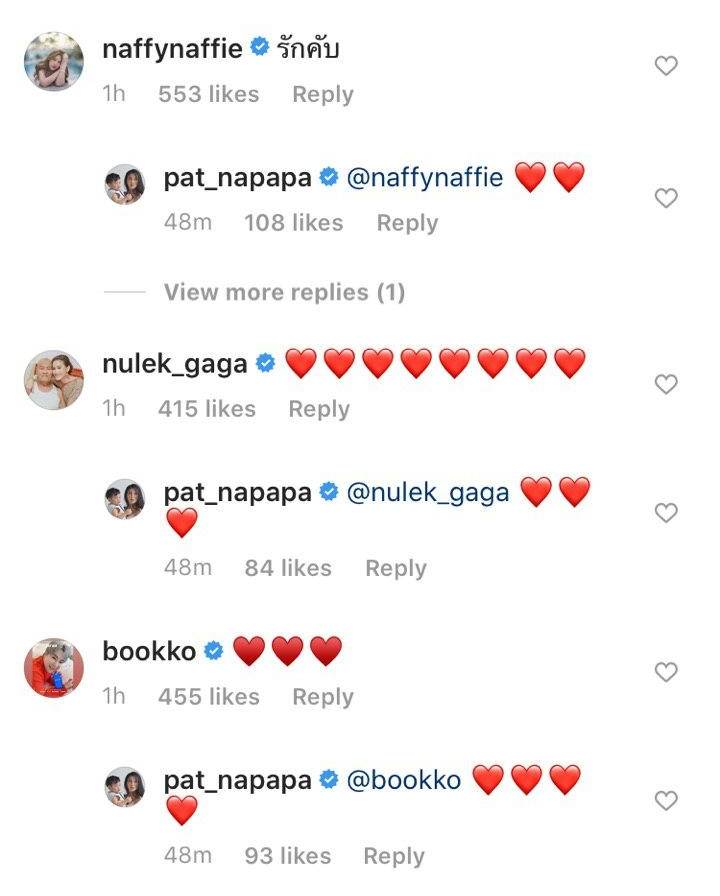Open naffynaffie's profile picture

pyautogui.click(x=53, y=62)
